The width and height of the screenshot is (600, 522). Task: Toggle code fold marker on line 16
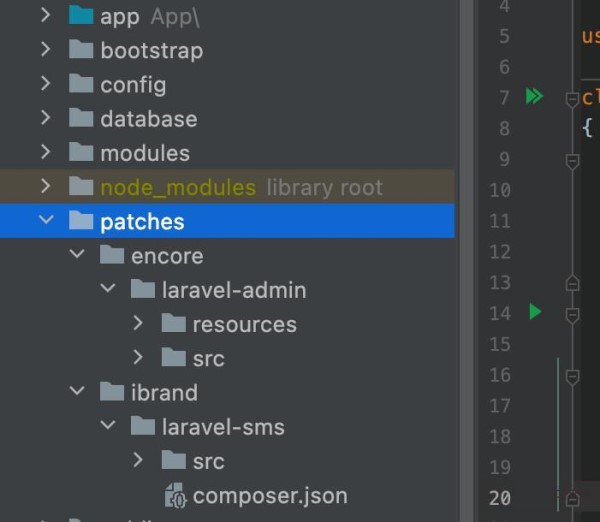tap(572, 377)
